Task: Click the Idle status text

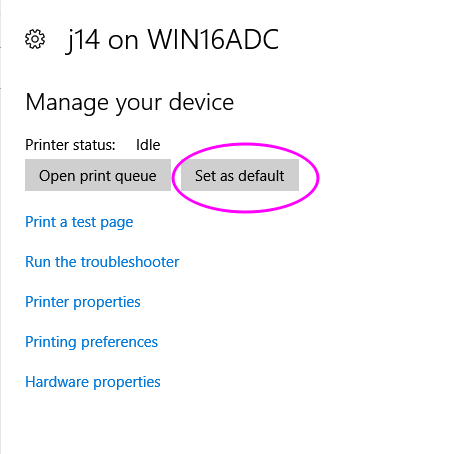Action: click(x=148, y=145)
